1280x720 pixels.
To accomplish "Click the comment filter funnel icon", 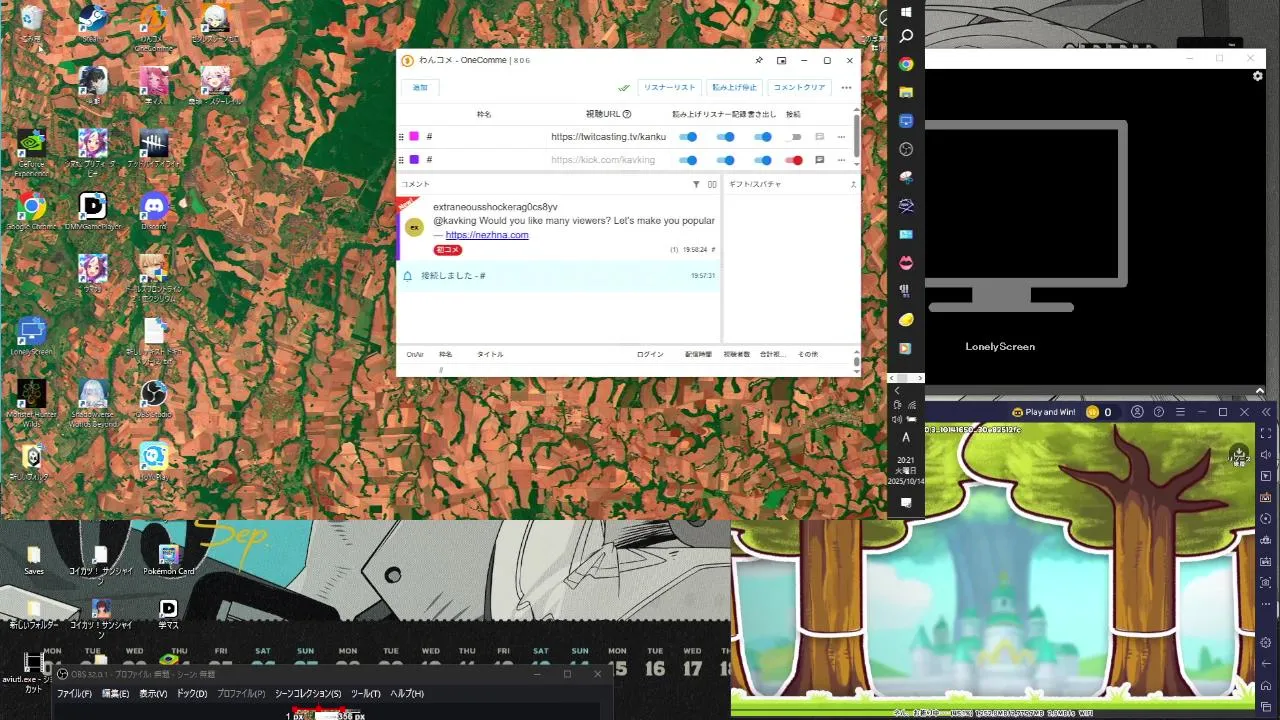I will pos(697,185).
